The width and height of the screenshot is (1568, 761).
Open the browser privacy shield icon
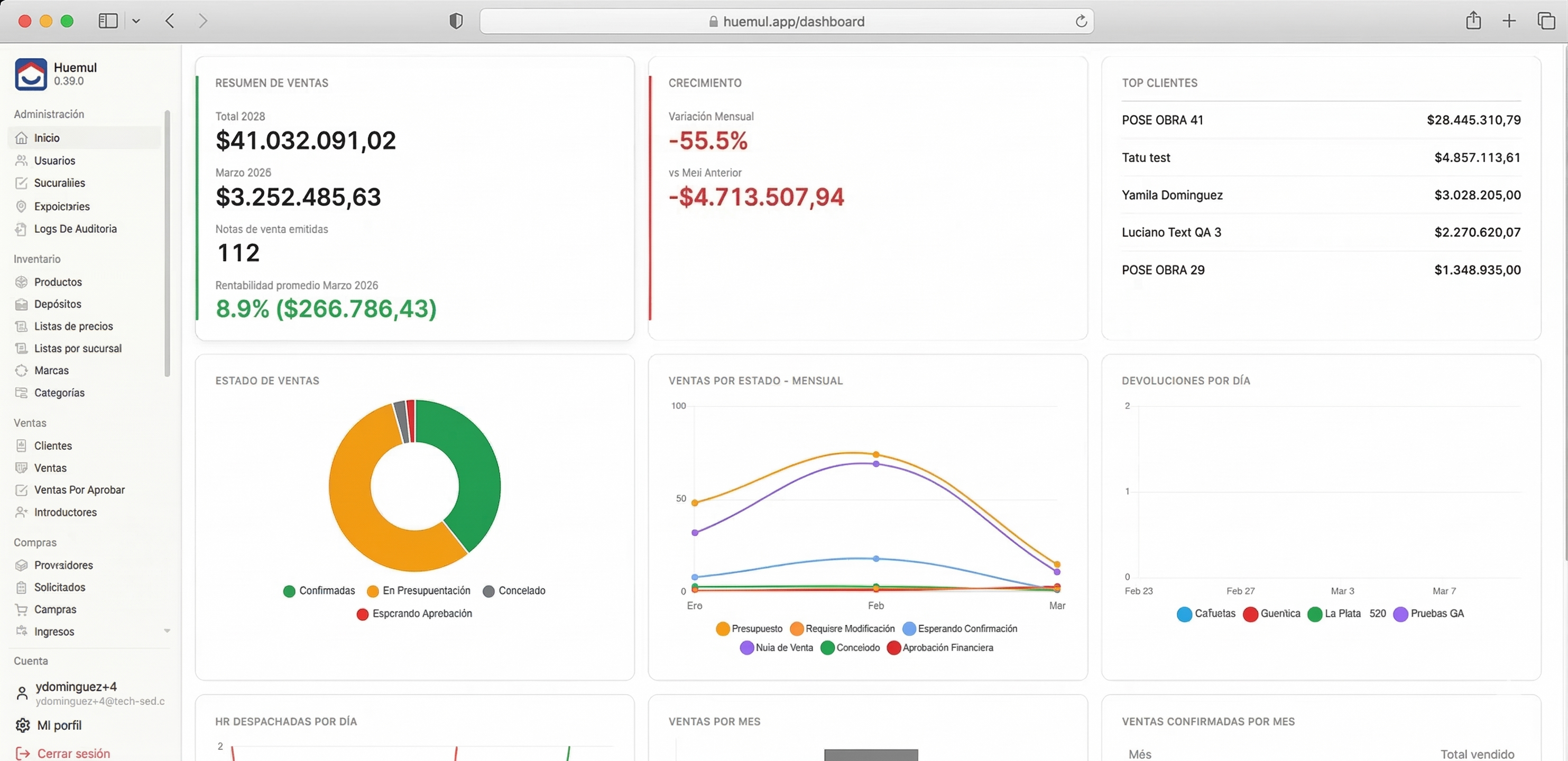[456, 21]
